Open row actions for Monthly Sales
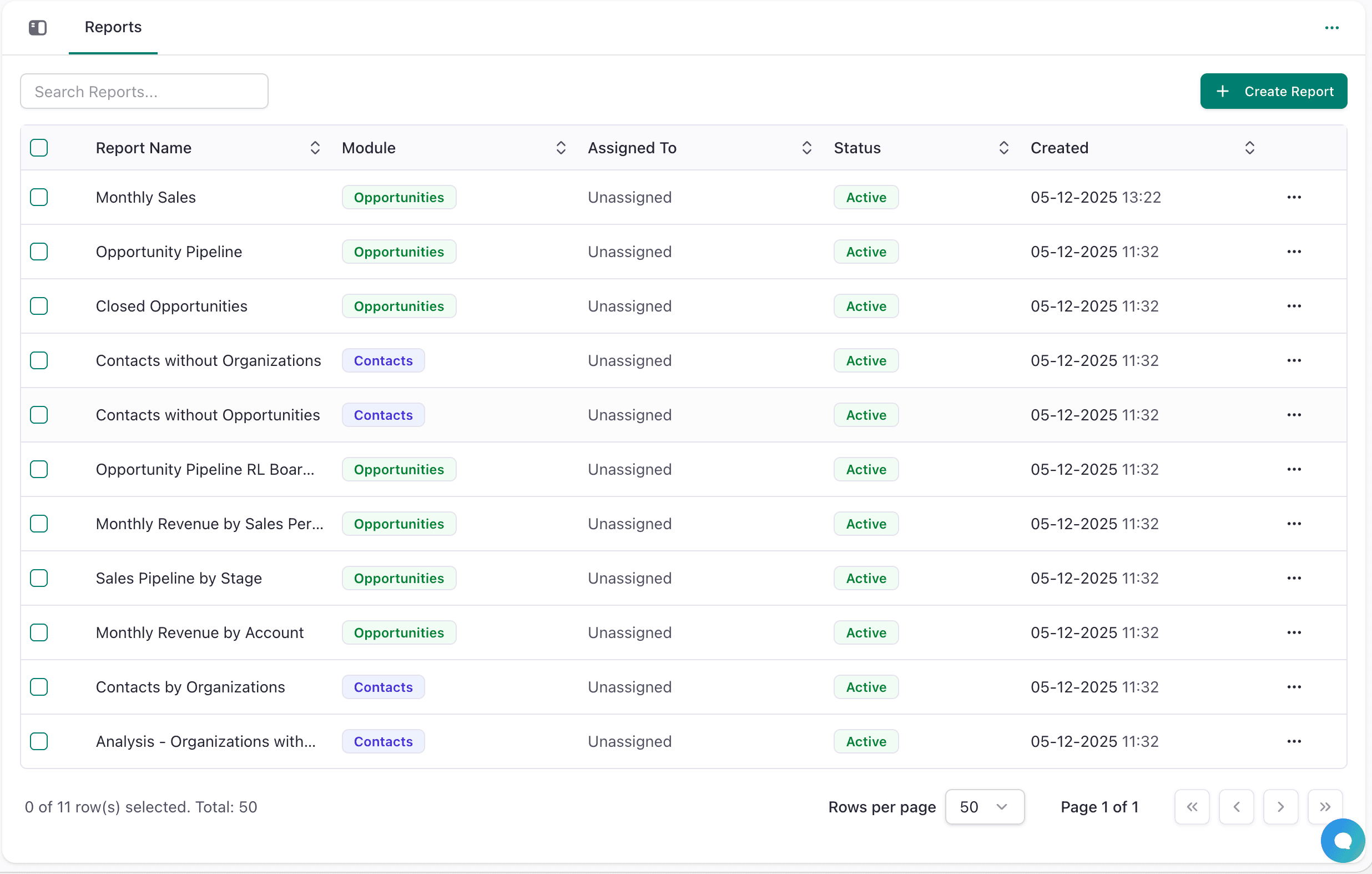 click(1294, 197)
